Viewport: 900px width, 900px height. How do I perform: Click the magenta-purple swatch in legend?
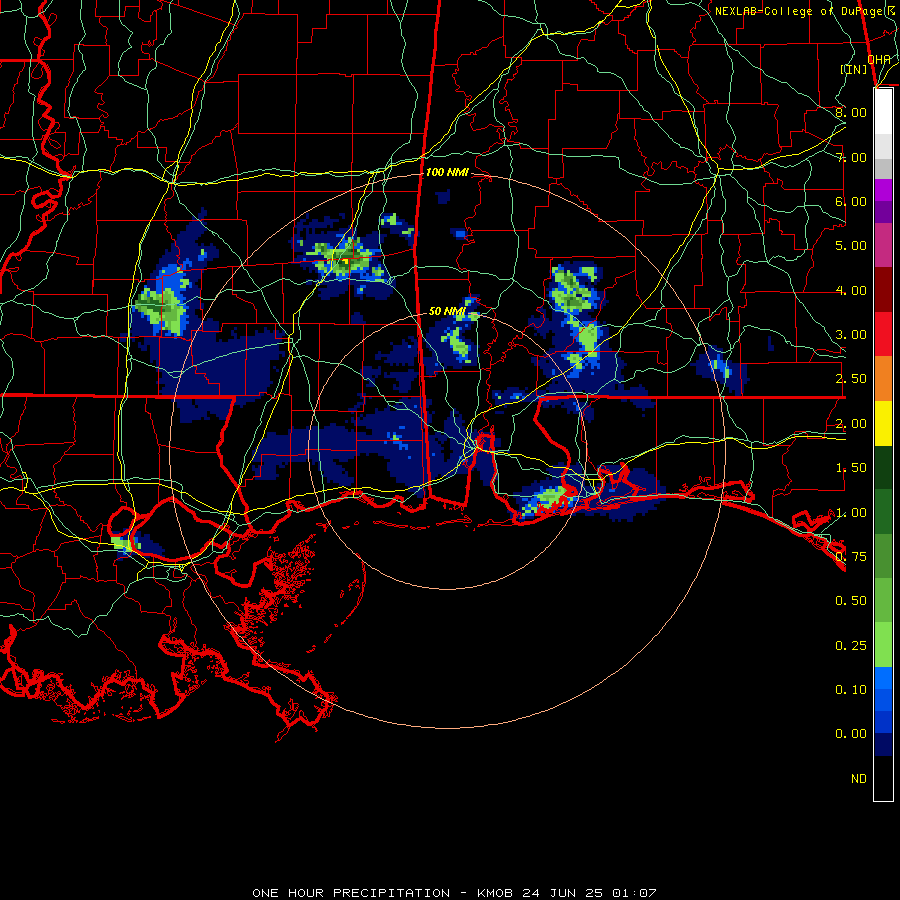[x=883, y=190]
